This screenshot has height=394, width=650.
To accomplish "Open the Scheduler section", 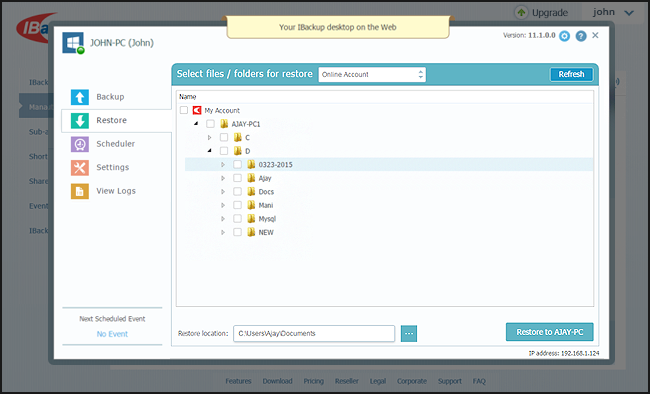I will point(116,144).
